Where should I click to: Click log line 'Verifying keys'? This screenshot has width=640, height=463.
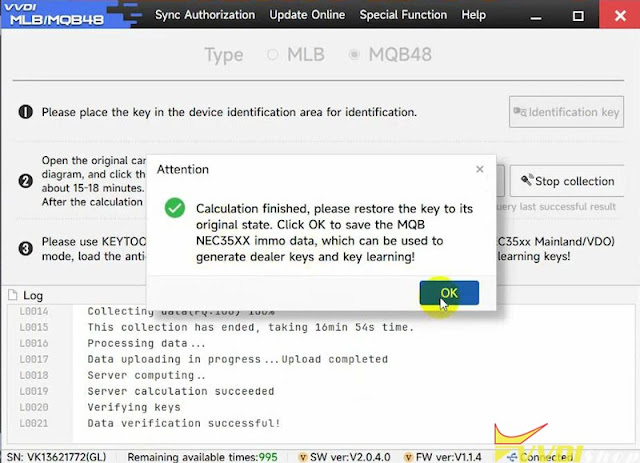tap(134, 407)
